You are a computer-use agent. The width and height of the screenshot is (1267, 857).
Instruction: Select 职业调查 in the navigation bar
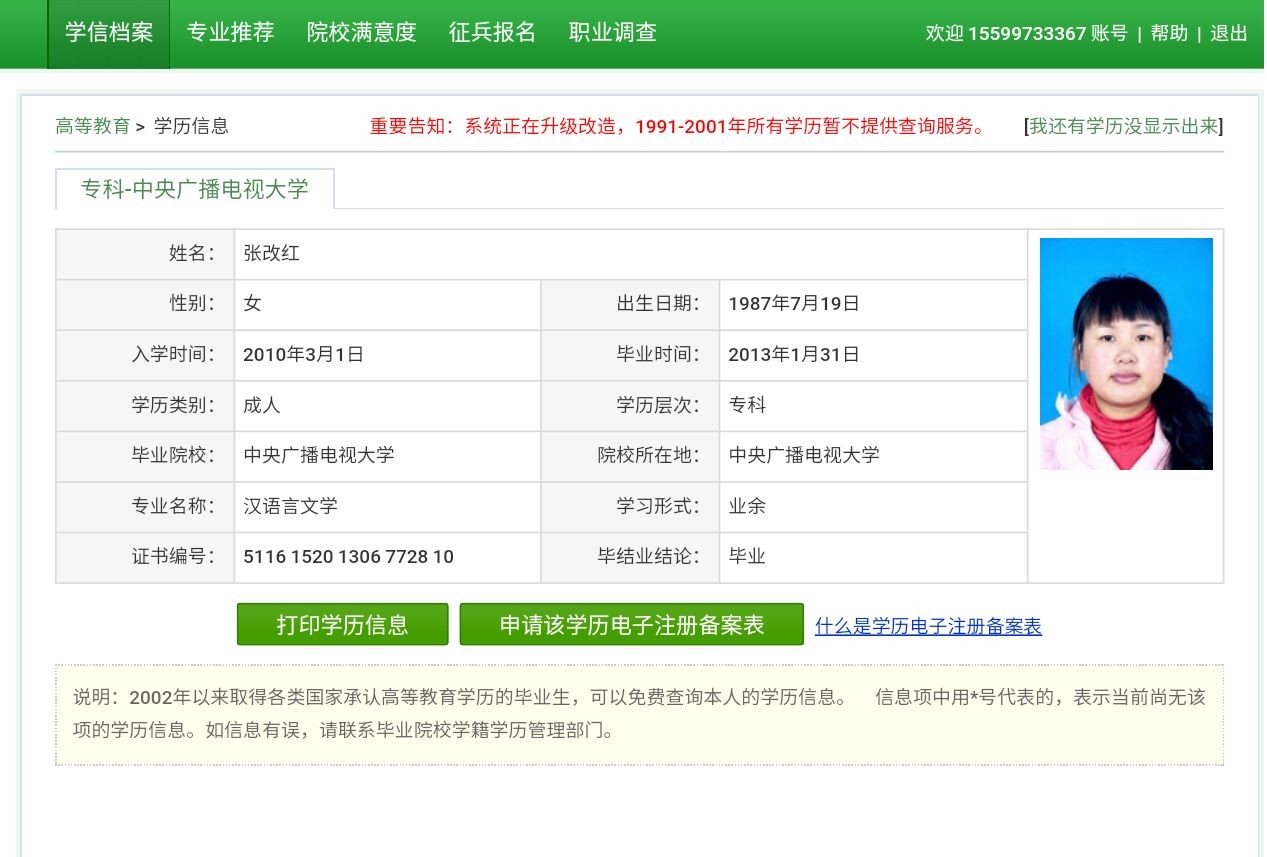tap(613, 33)
